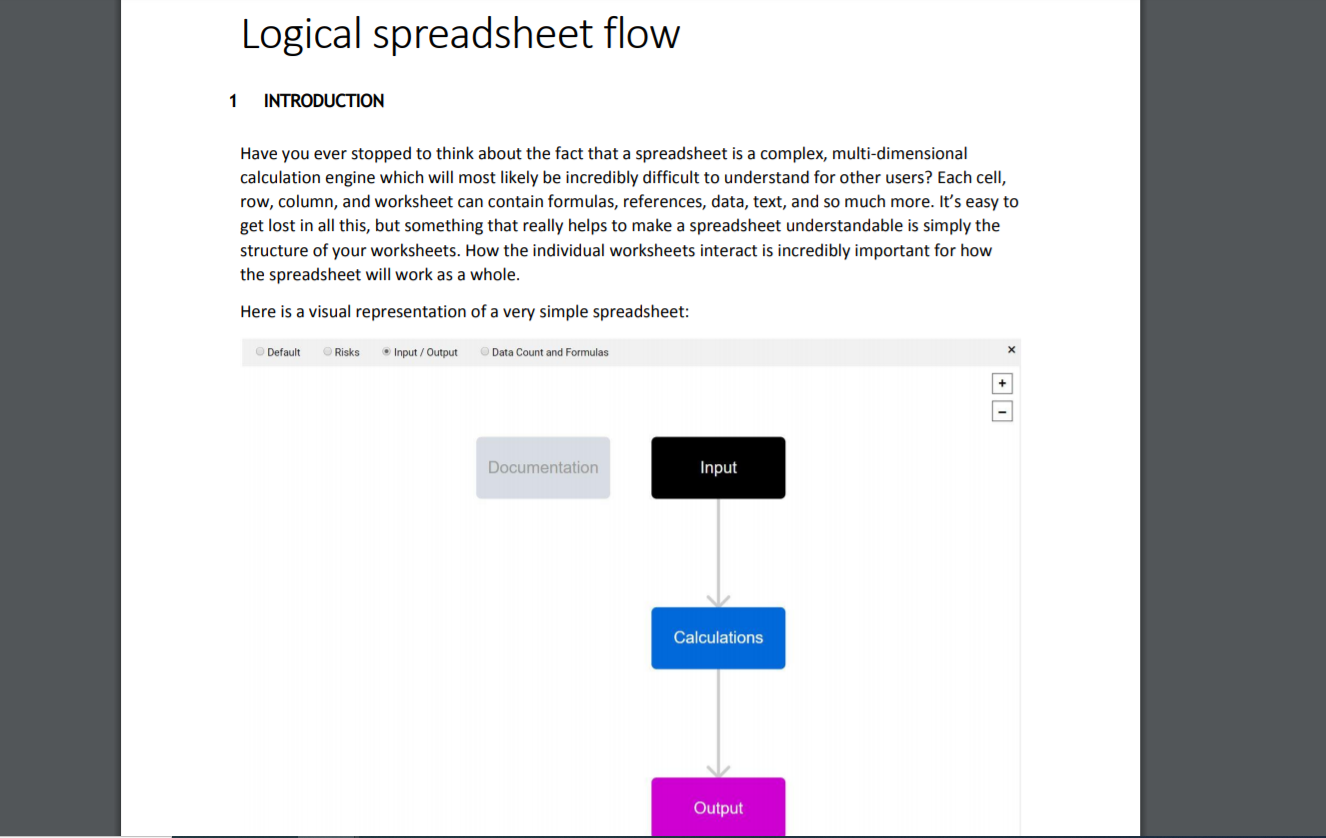
Task: Click the section number 1 before INTRODUCTION
Action: [233, 101]
